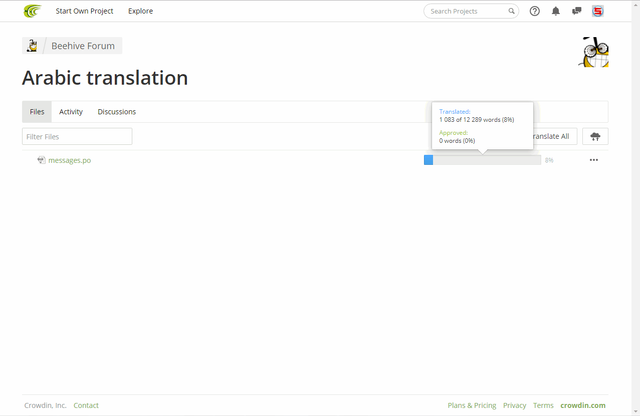Click the page scrollbar down arrow
Image resolution: width=640 pixels, height=416 pixels.
pyautogui.click(x=636, y=412)
